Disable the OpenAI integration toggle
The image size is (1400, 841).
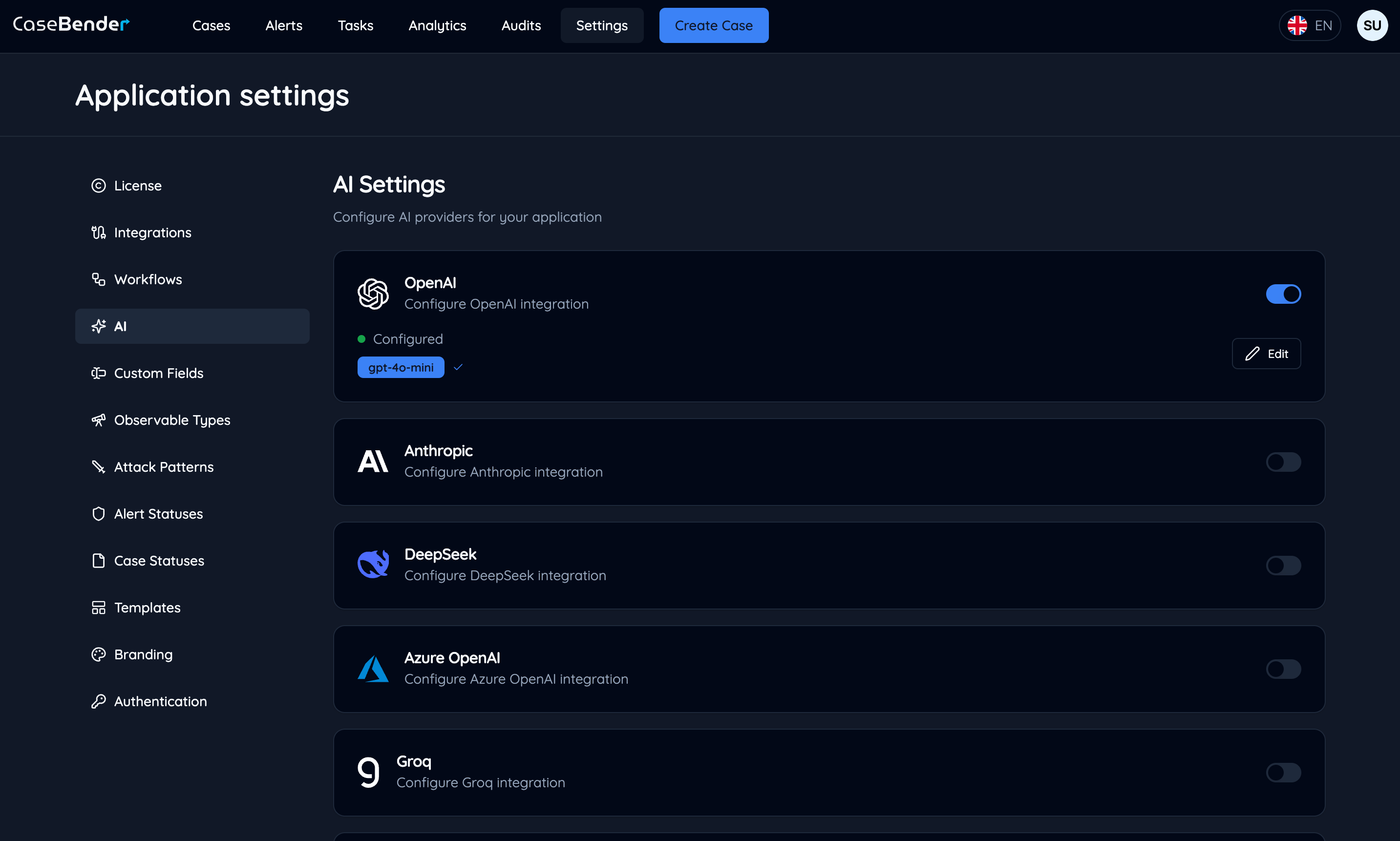pyautogui.click(x=1283, y=294)
